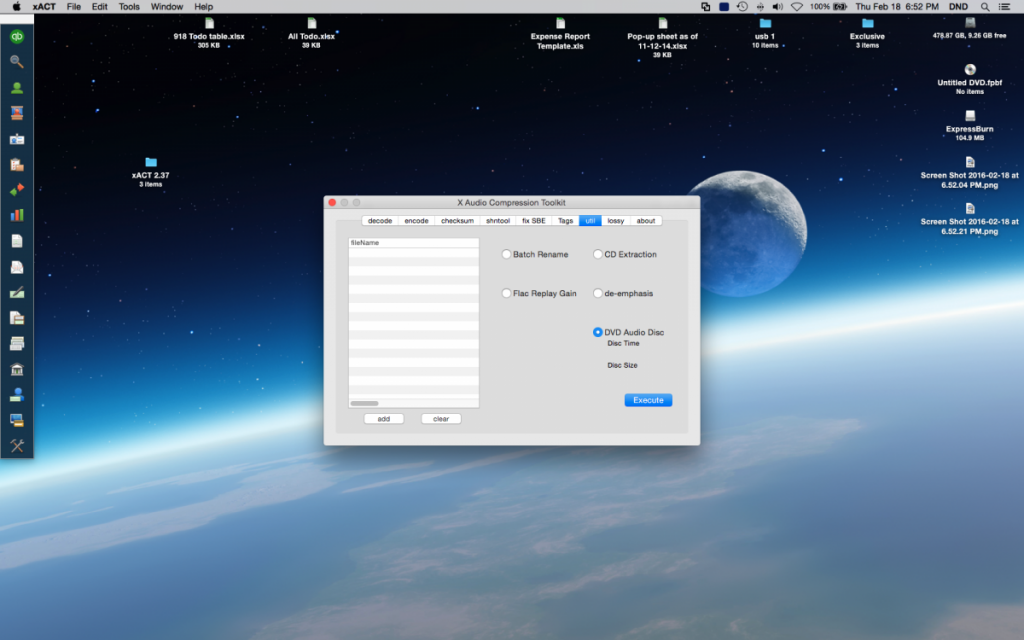This screenshot has width=1024, height=640.
Task: Click the credit card monitor sidebar icon
Action: click(x=17, y=420)
